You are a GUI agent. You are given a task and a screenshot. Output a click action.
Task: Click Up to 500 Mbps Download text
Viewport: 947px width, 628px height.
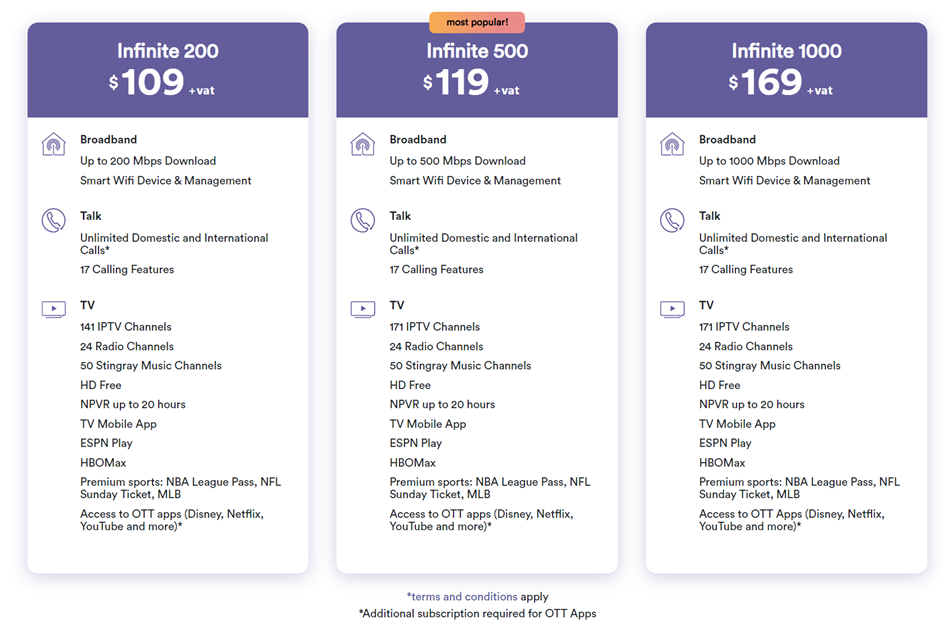pyautogui.click(x=458, y=161)
